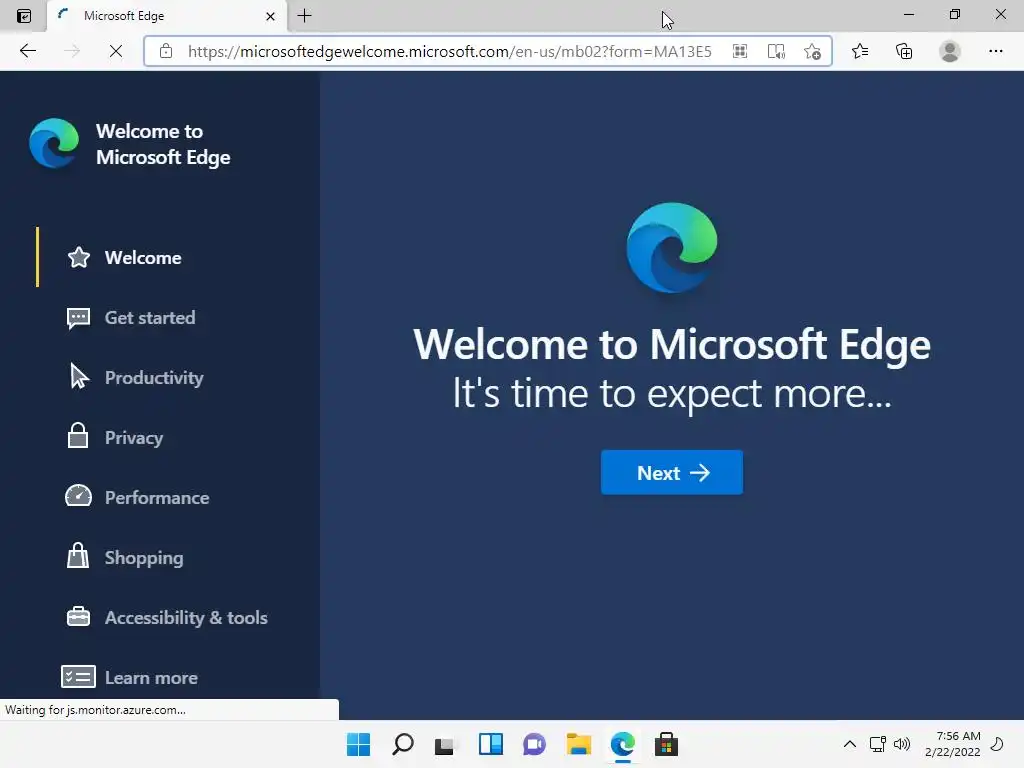Click the Performance gauge icon
This screenshot has width=1024, height=768.
[x=78, y=496]
